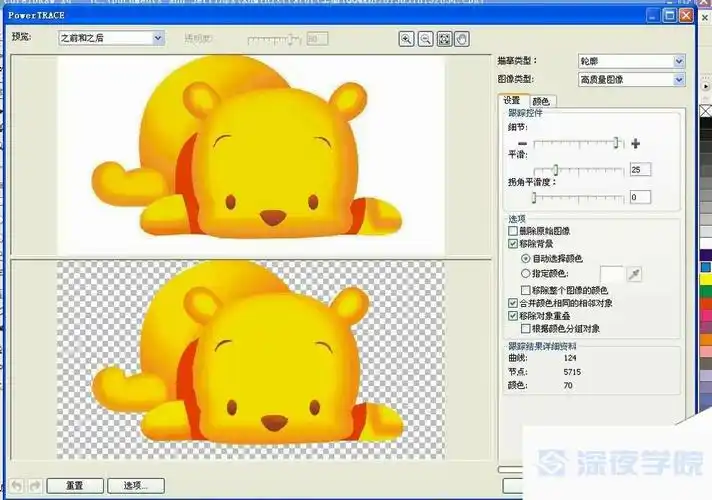Click the undo arrow icon
Screen dimensions: 712x500
pyautogui.click(x=17, y=486)
